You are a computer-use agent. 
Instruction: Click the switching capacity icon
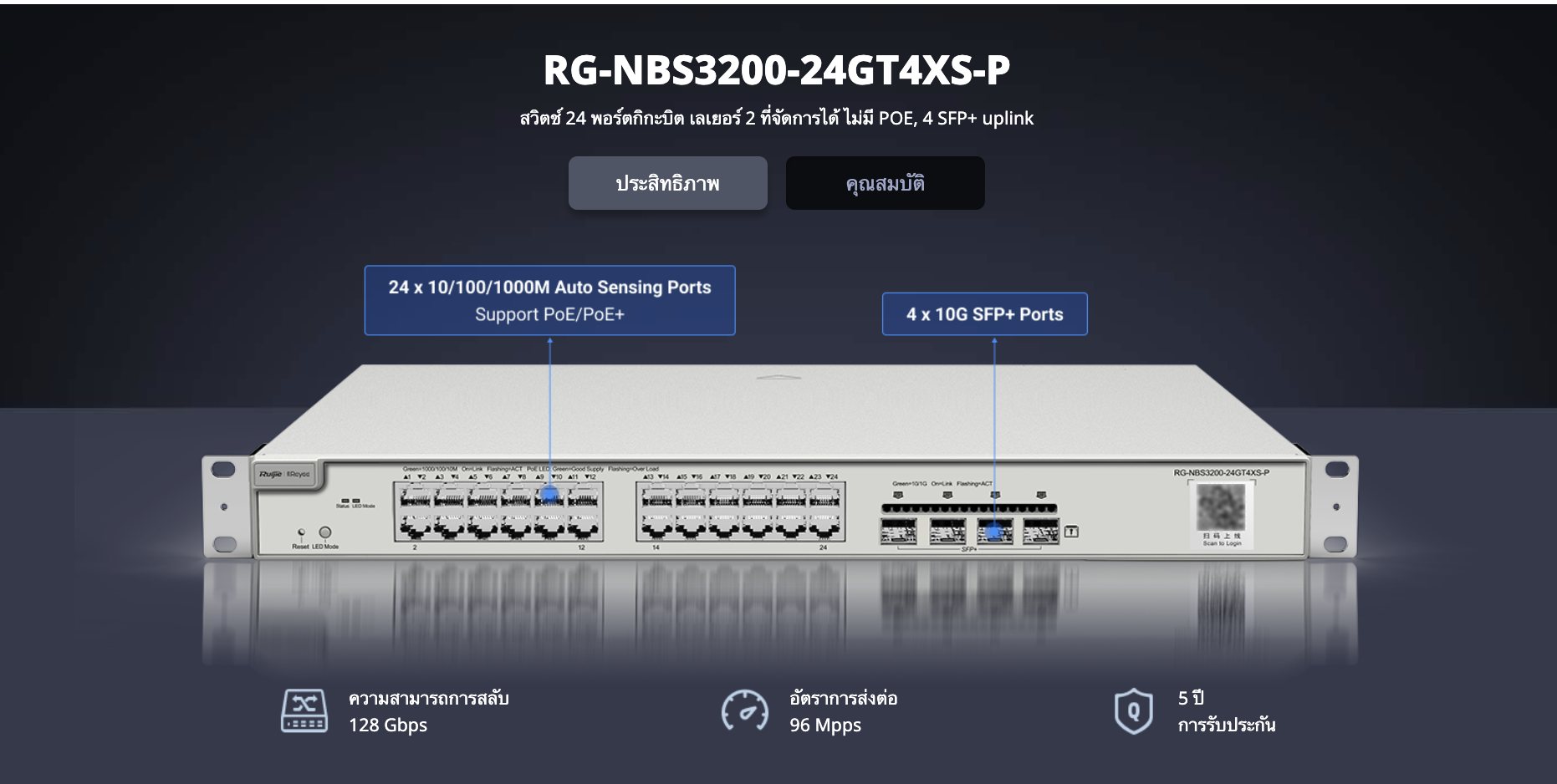pyautogui.click(x=304, y=711)
